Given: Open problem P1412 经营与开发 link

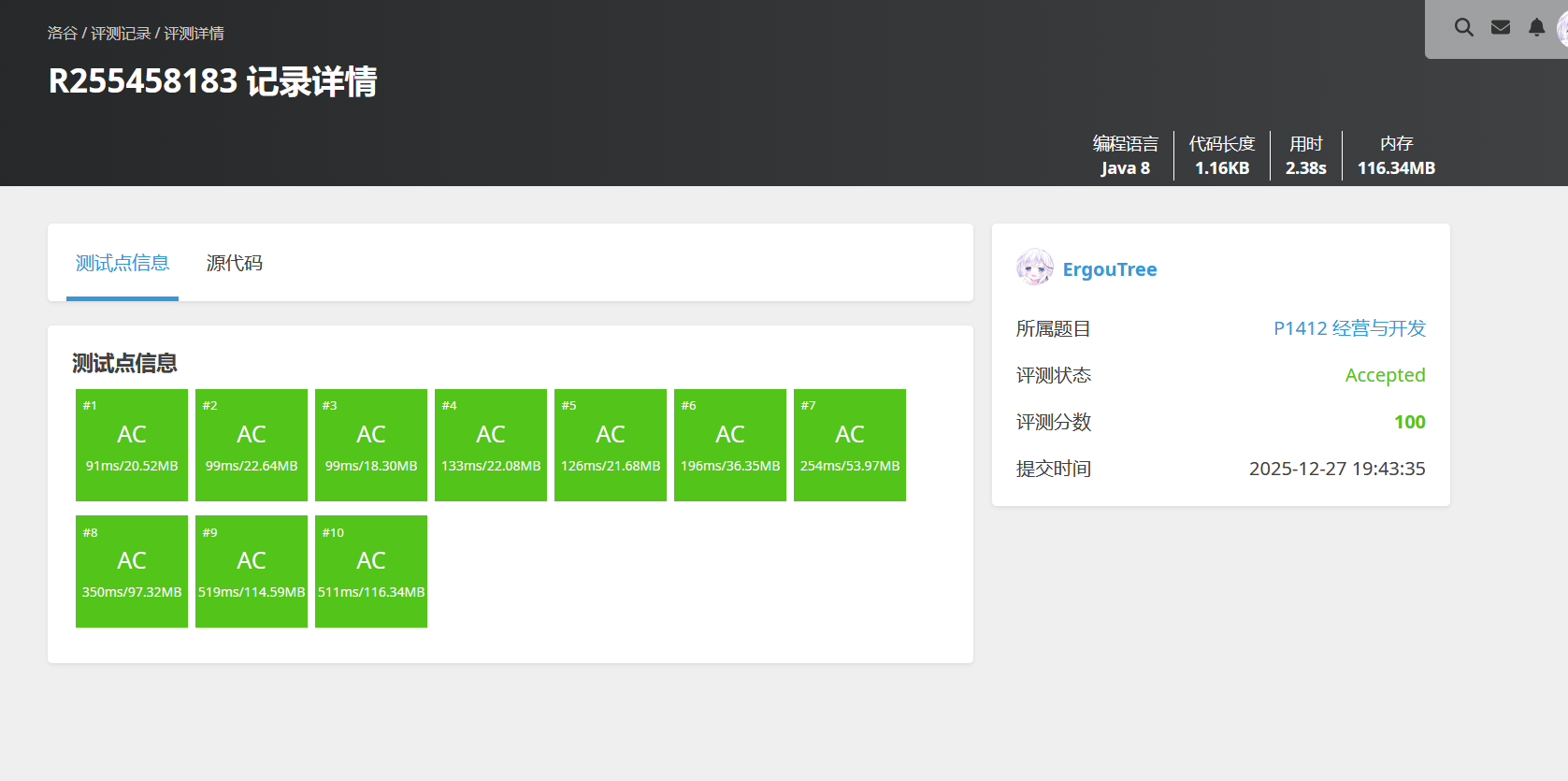Looking at the screenshot, I should pos(1349,328).
